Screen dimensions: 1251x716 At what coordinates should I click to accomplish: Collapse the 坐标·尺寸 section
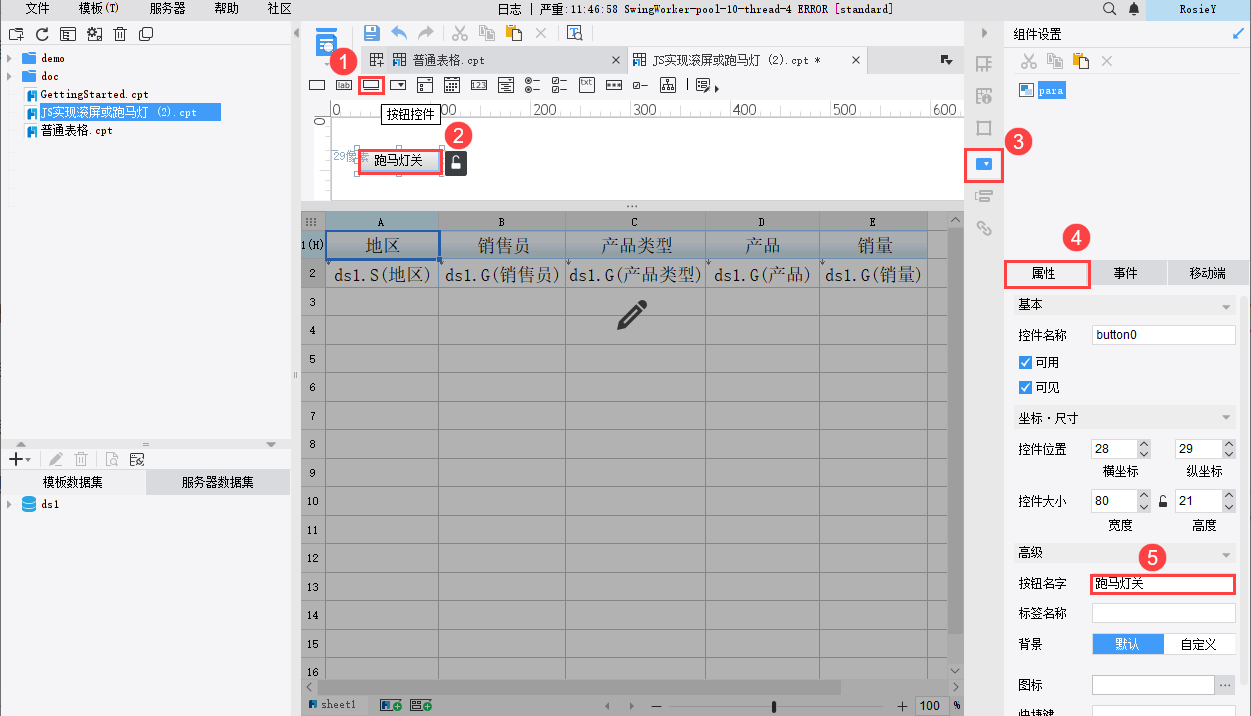point(1226,417)
